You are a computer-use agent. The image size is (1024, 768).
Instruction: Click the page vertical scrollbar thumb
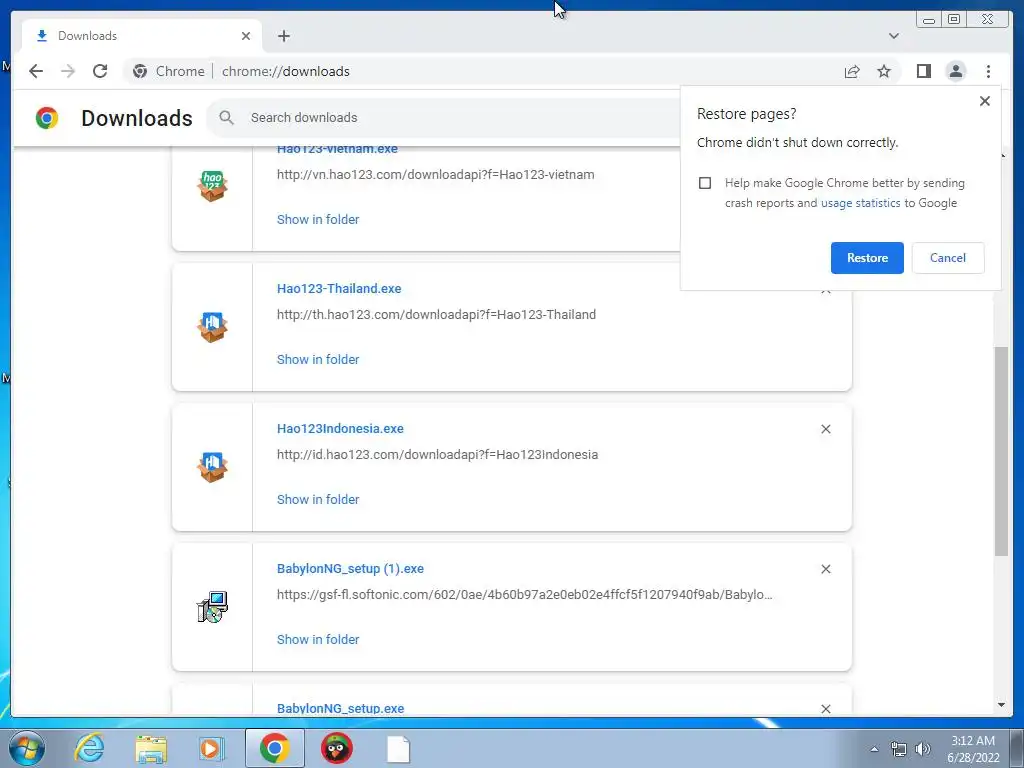(1001, 451)
